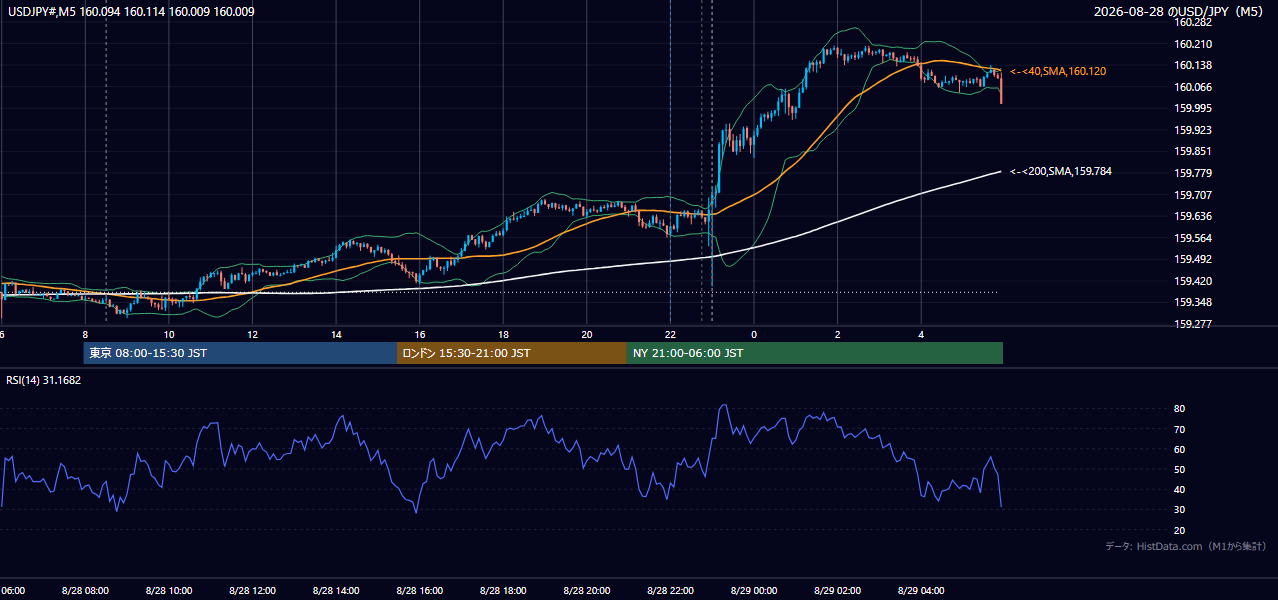The image size is (1278, 600).
Task: Click price axis value 160.282
Action: tap(1192, 22)
